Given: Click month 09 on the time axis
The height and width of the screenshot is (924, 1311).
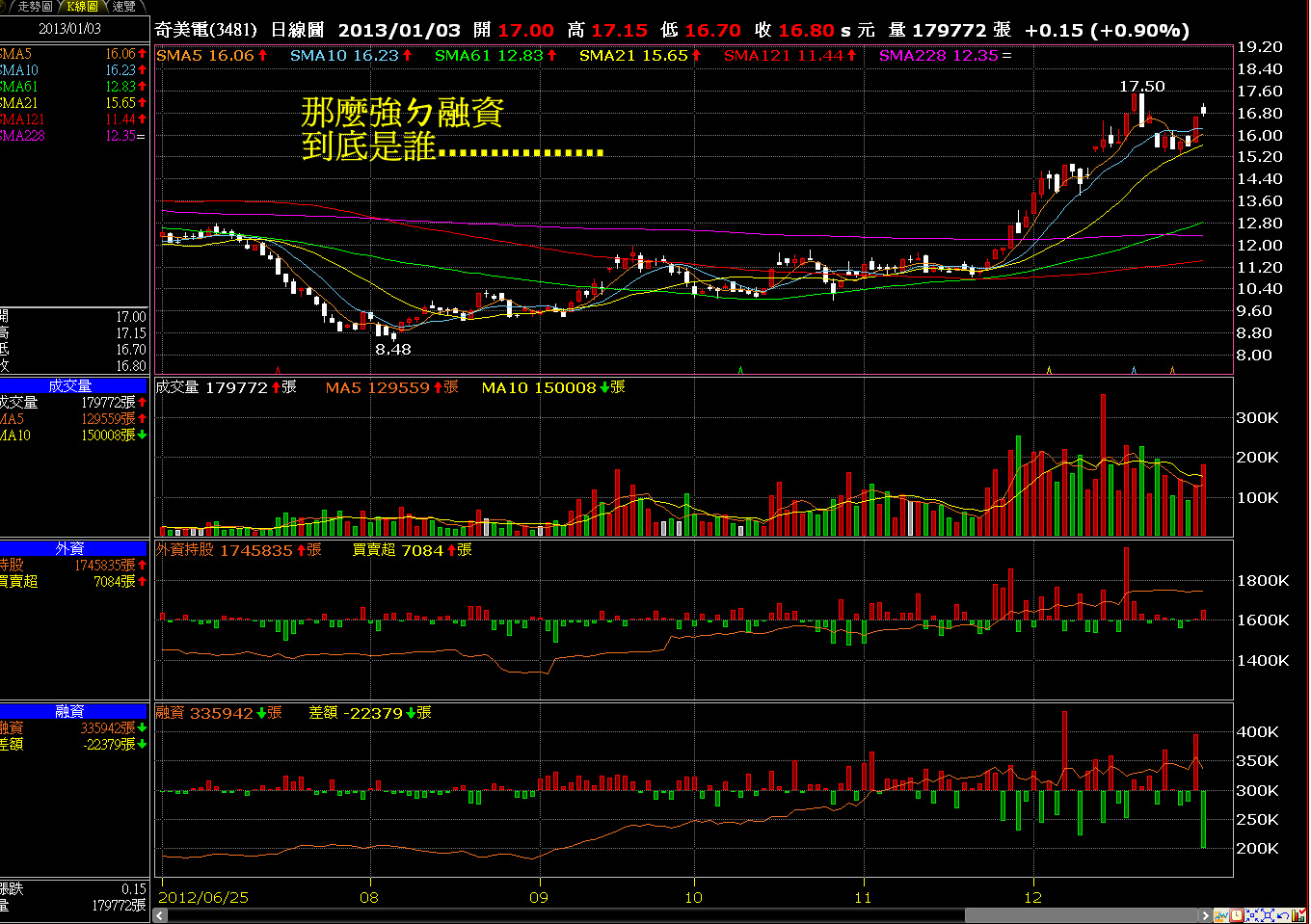Looking at the screenshot, I should 539,898.
